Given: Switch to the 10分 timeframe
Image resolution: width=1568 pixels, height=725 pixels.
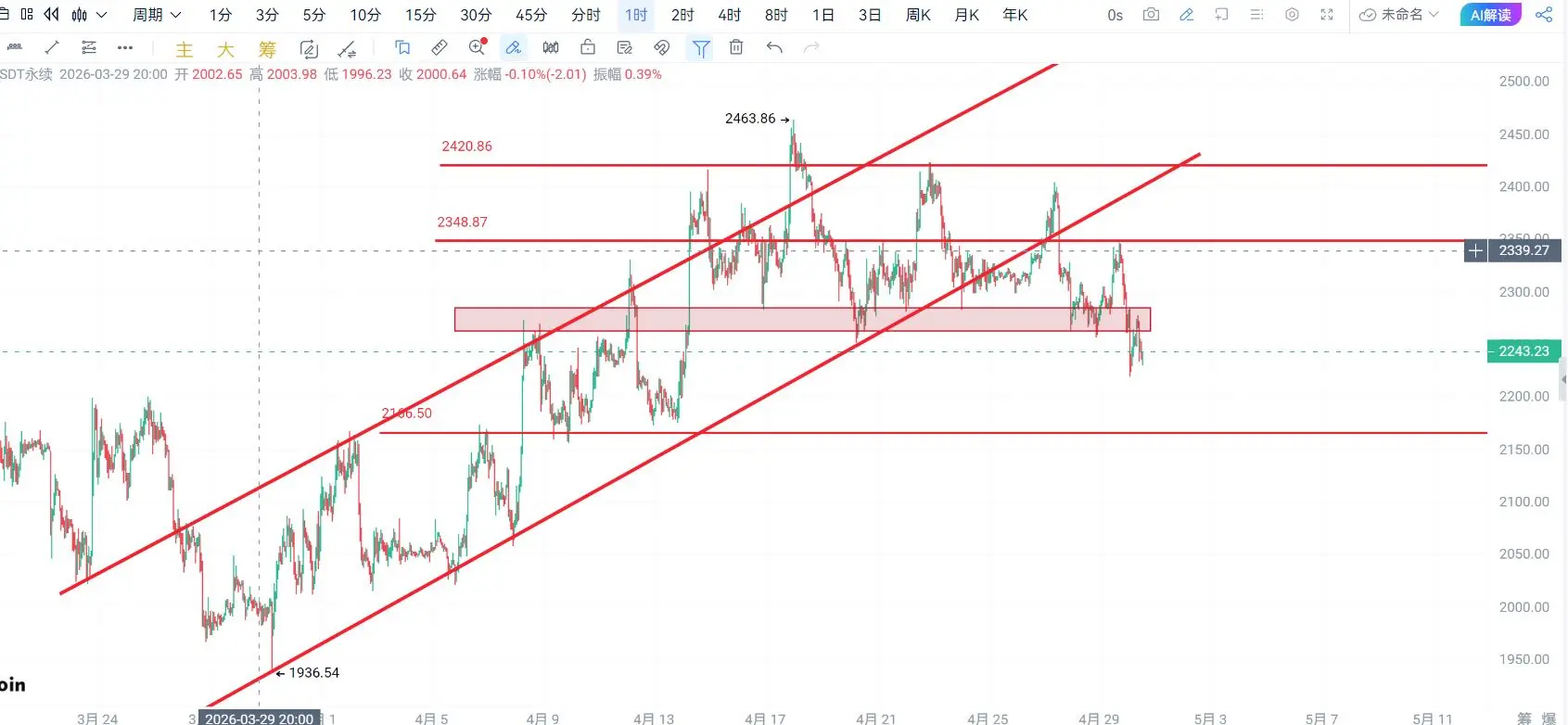Looking at the screenshot, I should pos(365,15).
